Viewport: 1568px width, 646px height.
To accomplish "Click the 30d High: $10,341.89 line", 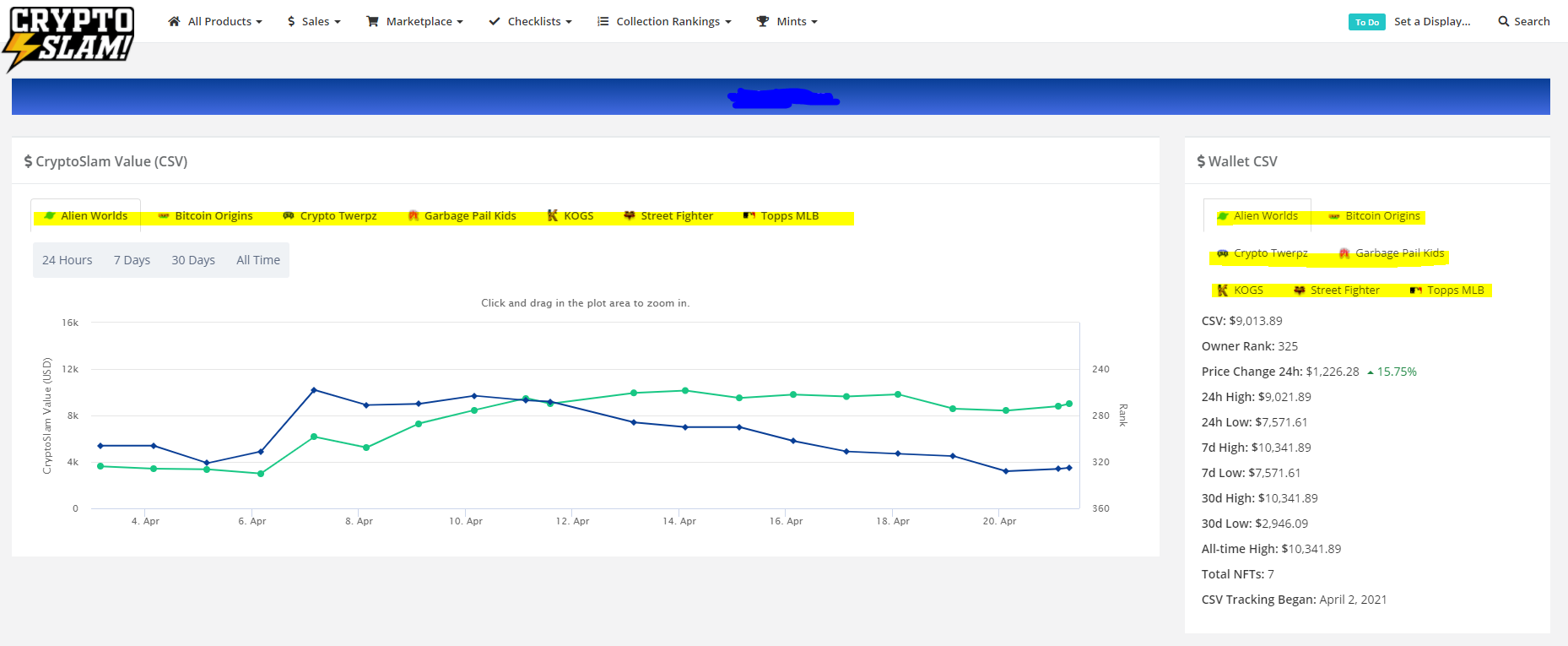I will [1260, 498].
